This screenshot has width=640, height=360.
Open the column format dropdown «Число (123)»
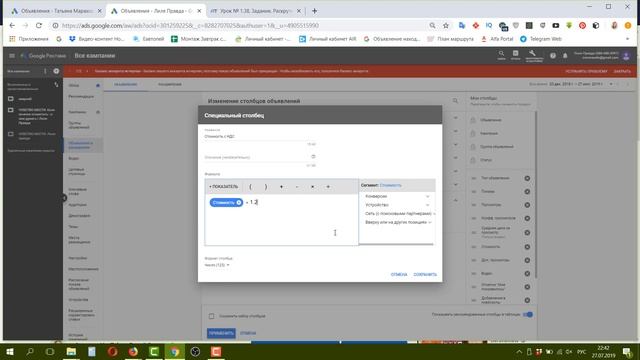tap(217, 265)
